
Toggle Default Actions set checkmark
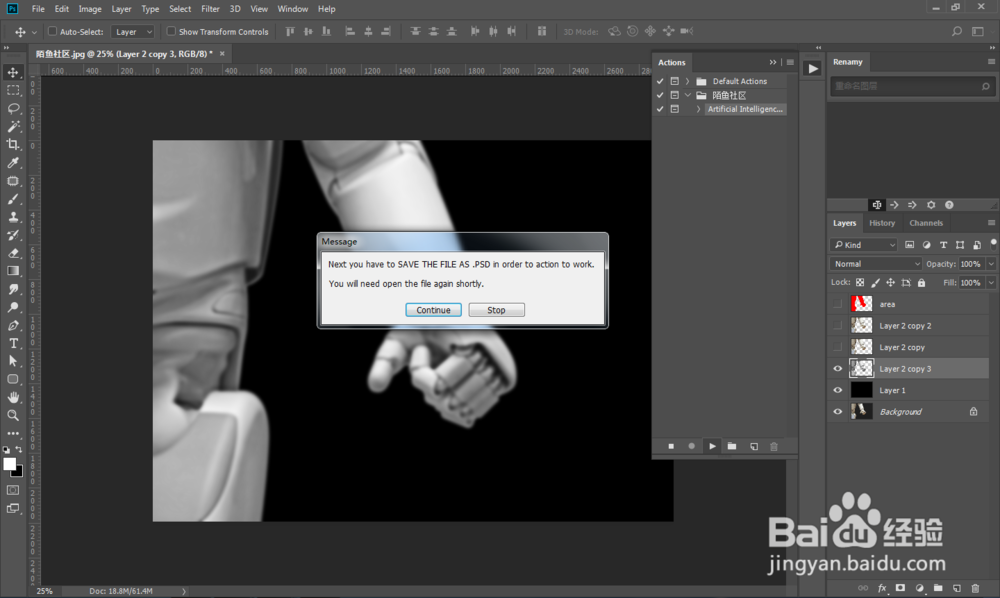[x=660, y=81]
